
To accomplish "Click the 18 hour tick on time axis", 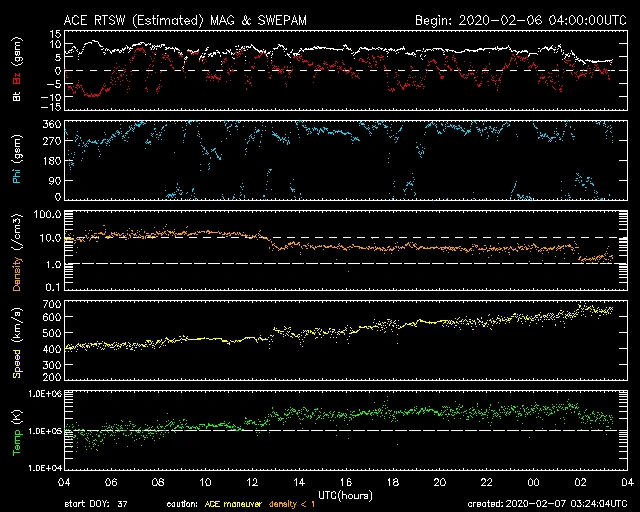I will coord(393,482).
